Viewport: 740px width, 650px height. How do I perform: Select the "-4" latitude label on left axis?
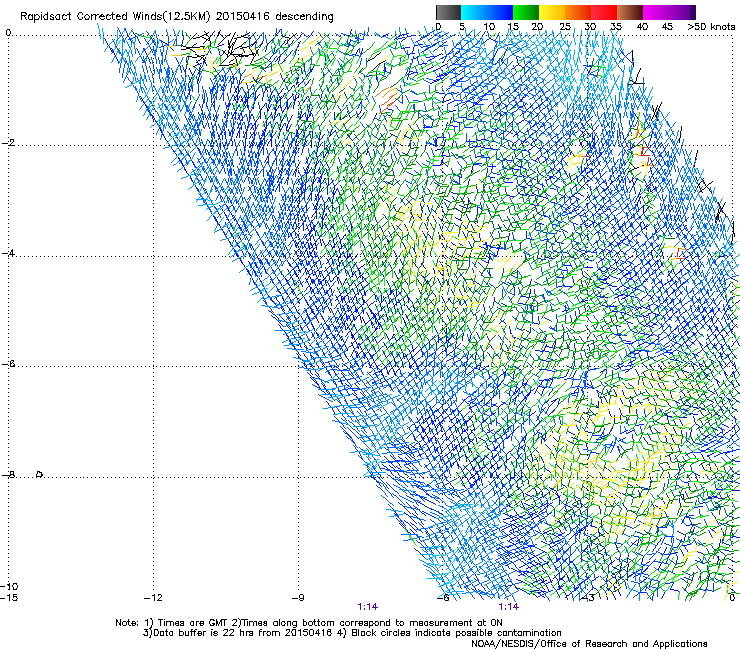coord(8,253)
